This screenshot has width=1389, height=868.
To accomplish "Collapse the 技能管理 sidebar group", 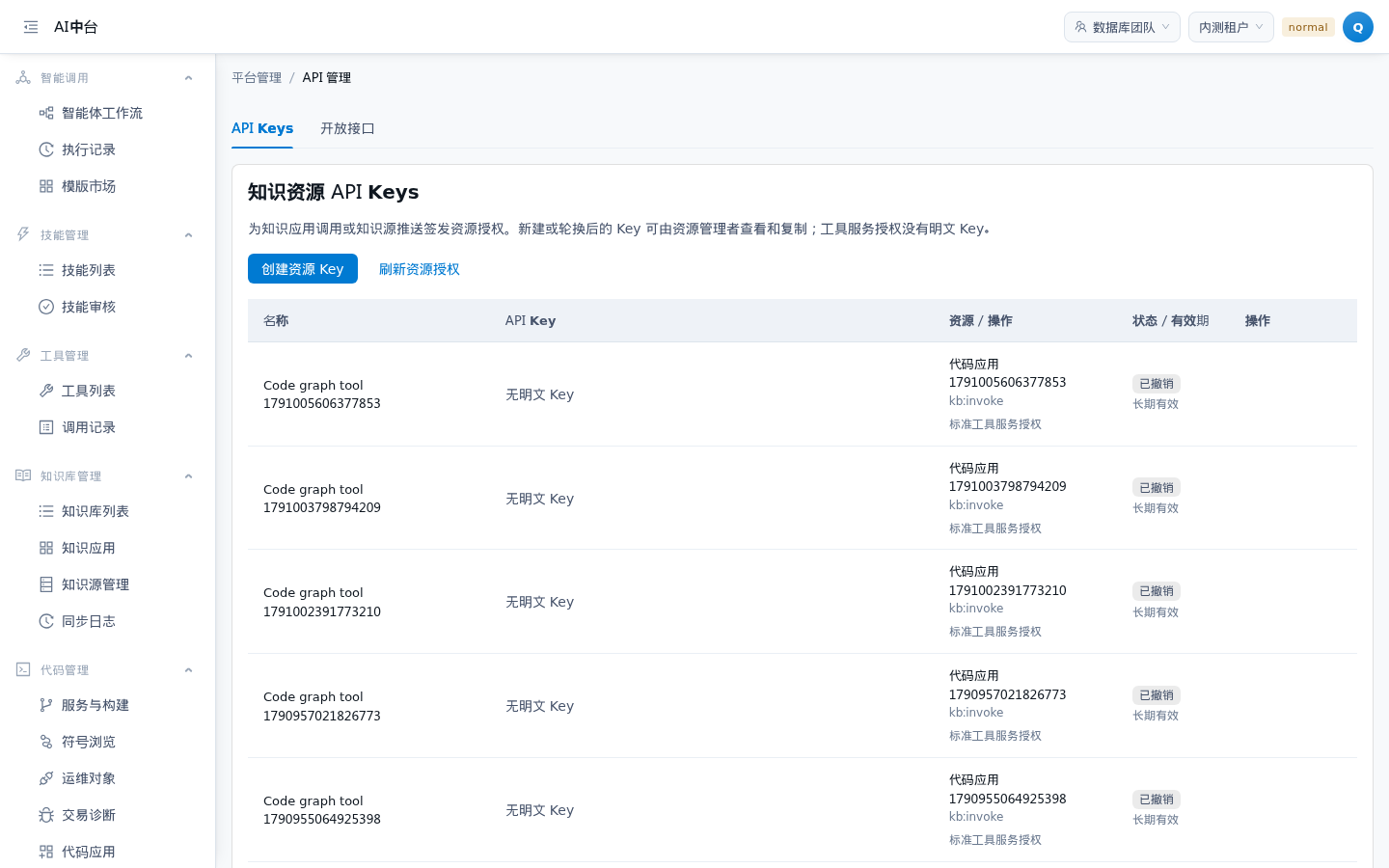I will 189,235.
